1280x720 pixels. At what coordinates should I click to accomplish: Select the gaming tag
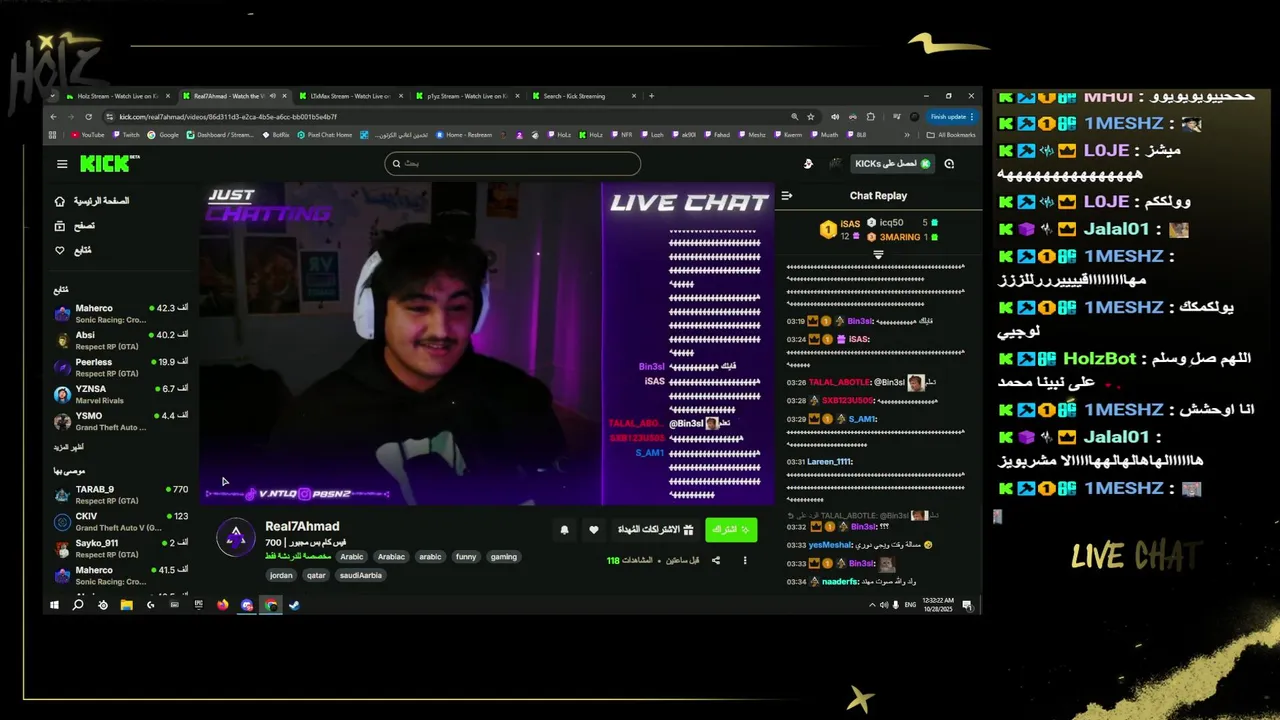click(x=504, y=557)
